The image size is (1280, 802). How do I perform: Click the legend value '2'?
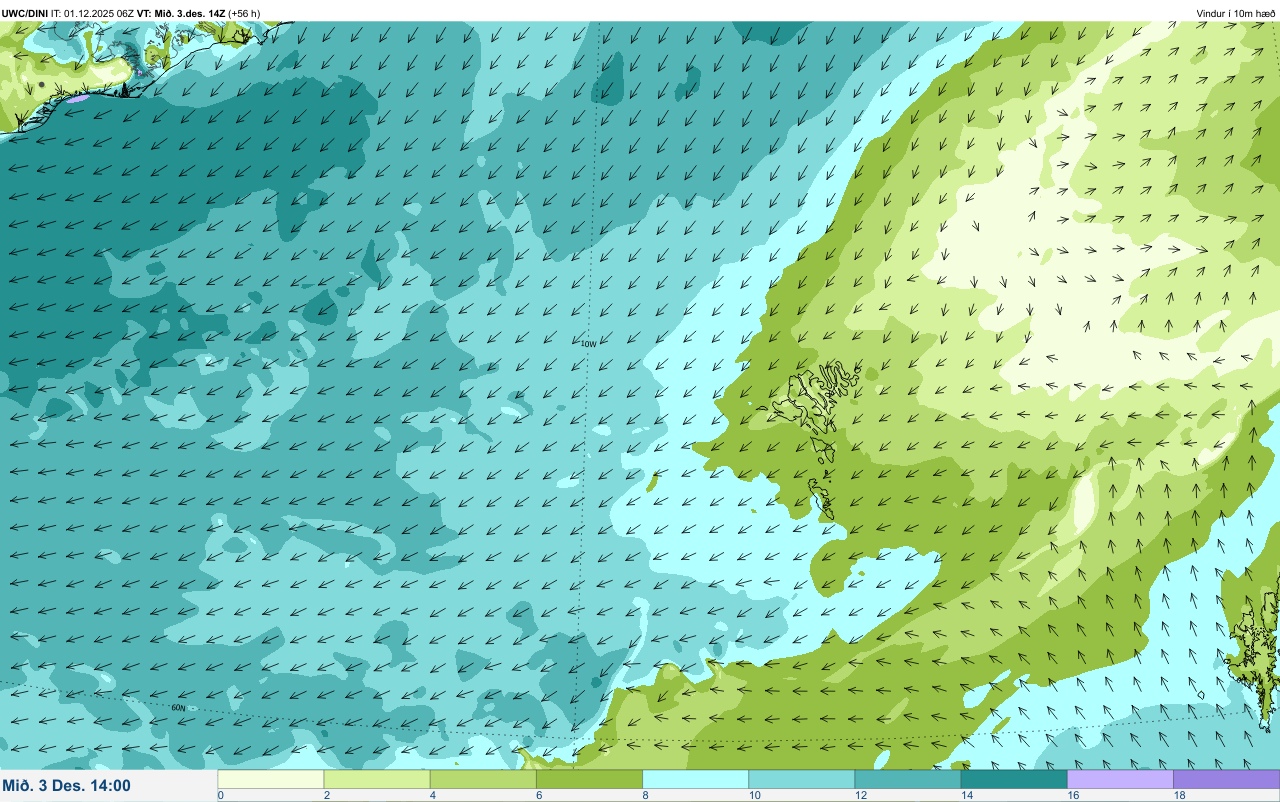click(326, 796)
